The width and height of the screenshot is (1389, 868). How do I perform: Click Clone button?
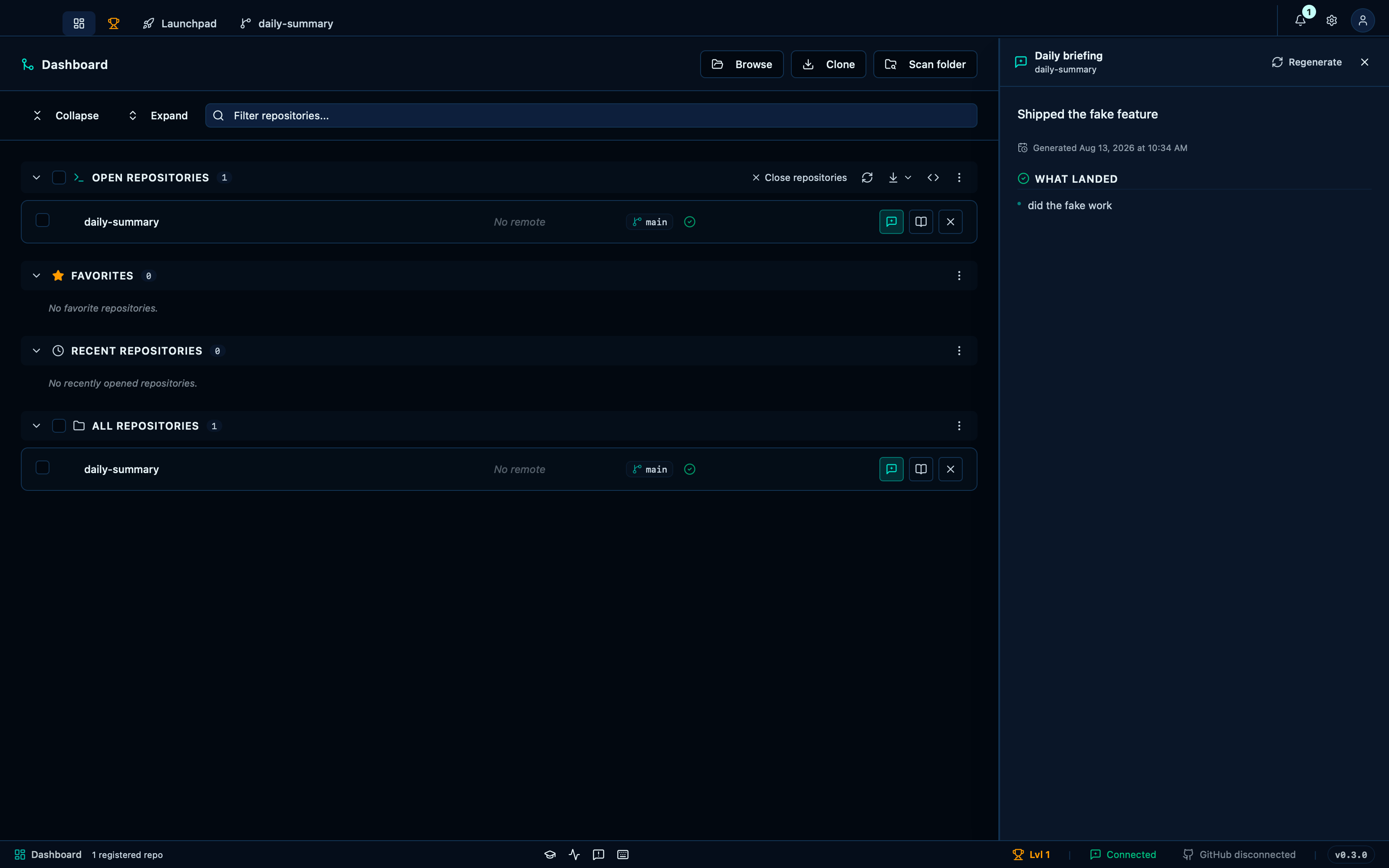pos(828,64)
